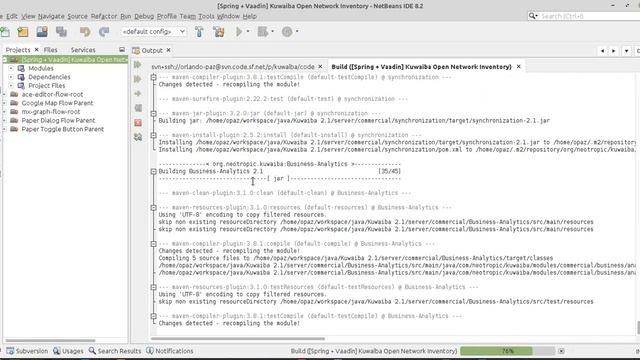This screenshot has width=640, height=360.
Task: Click the search magnifier icon
Action: 532,16
